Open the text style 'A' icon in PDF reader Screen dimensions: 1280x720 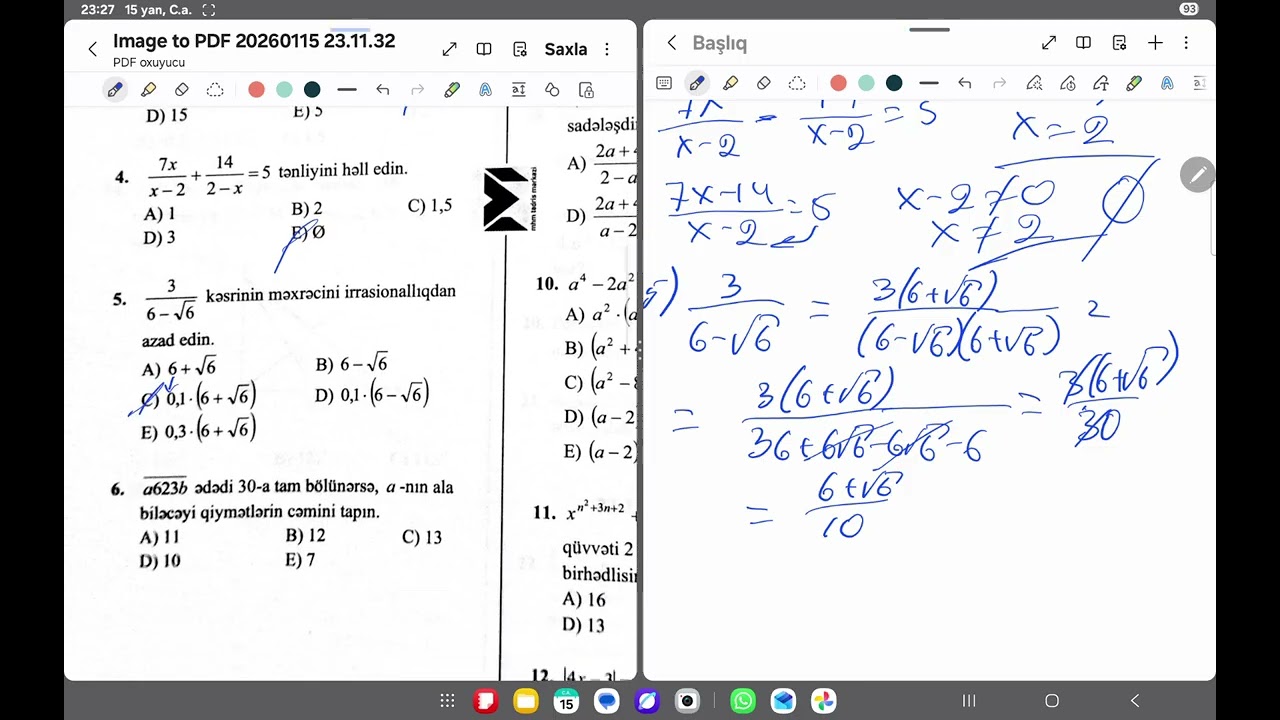(x=485, y=90)
